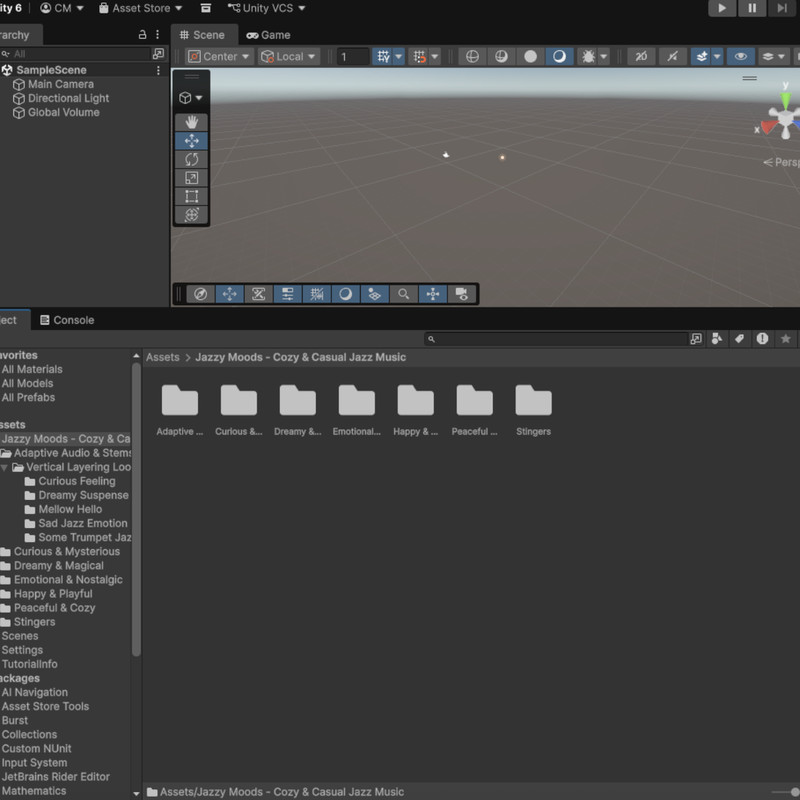The width and height of the screenshot is (800, 800).
Task: Toggle scene visibility eye button
Action: coord(740,57)
